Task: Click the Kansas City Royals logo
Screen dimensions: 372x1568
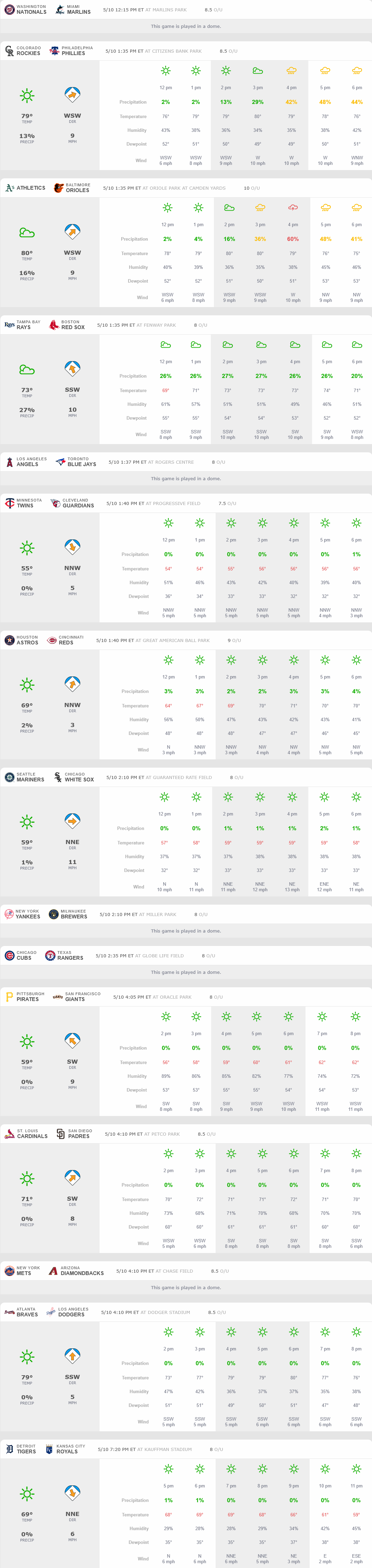Action: pos(49,1449)
